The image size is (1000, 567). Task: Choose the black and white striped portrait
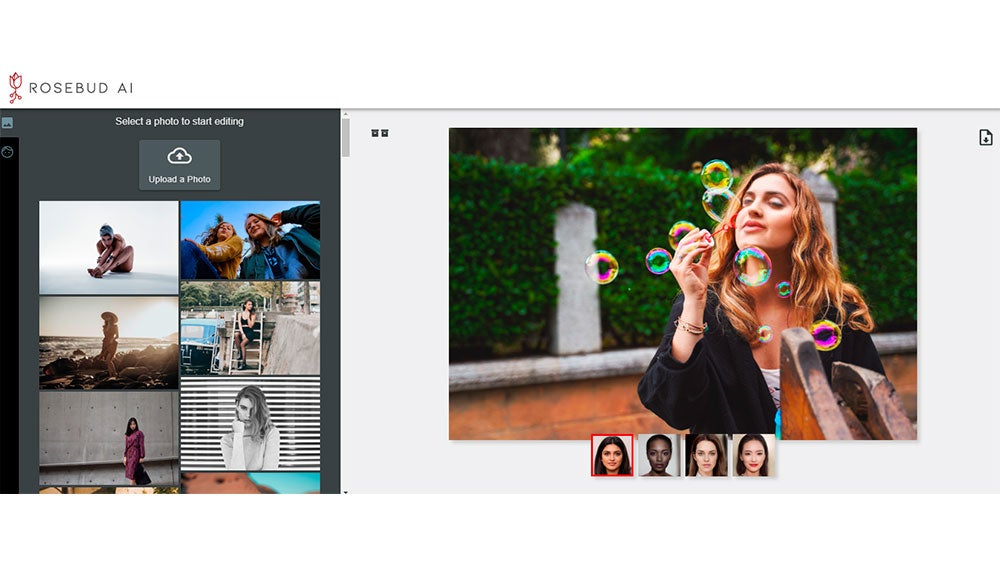(x=250, y=423)
